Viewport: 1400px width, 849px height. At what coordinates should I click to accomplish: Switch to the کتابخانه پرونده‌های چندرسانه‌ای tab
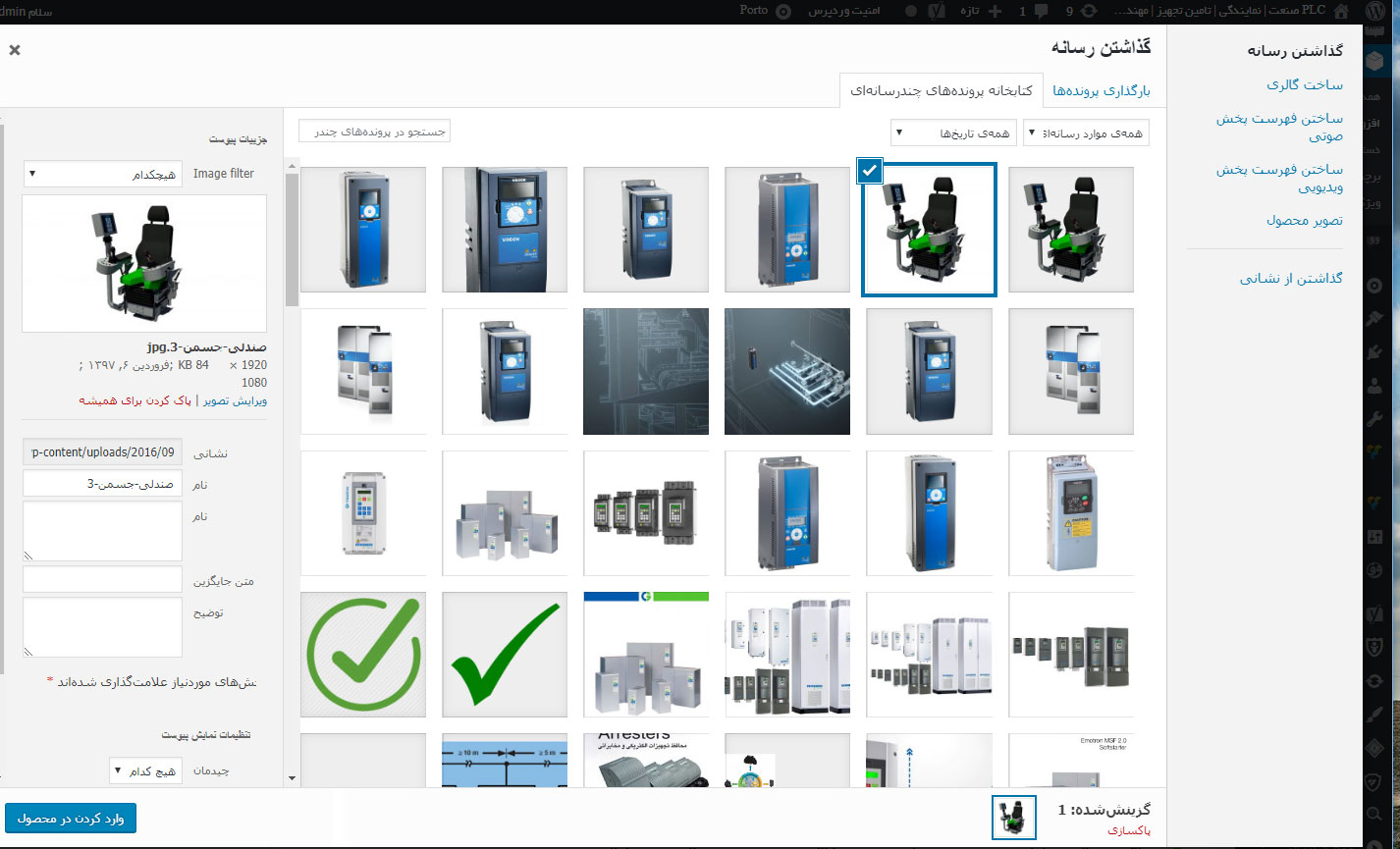[943, 90]
